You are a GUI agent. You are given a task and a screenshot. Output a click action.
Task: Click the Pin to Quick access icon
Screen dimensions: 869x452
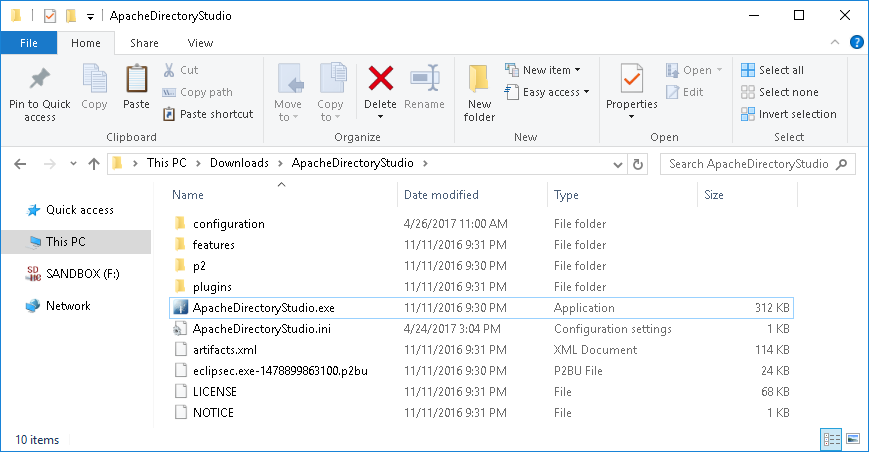point(39,79)
